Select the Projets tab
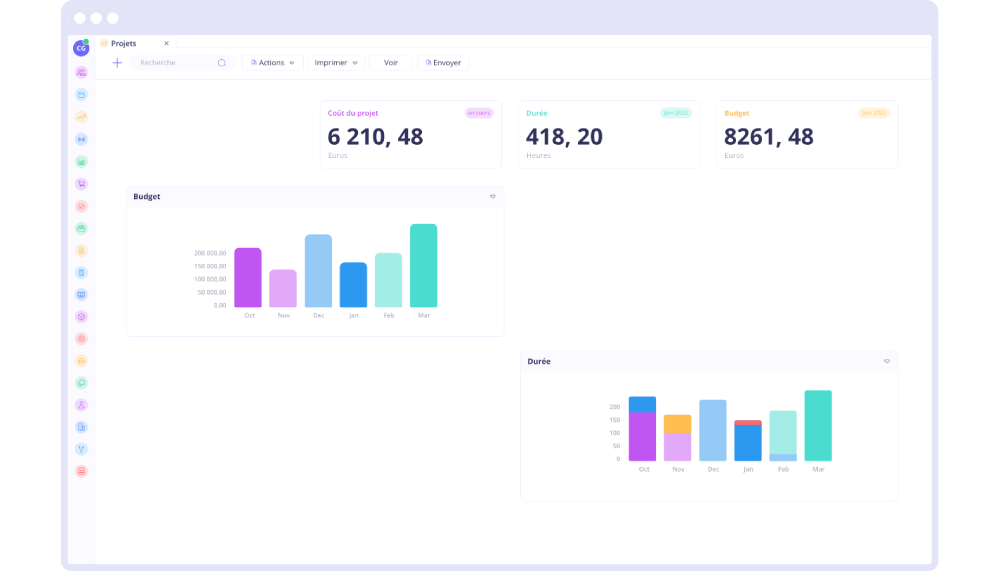Image resolution: width=1000 pixels, height=571 pixels. 124,44
